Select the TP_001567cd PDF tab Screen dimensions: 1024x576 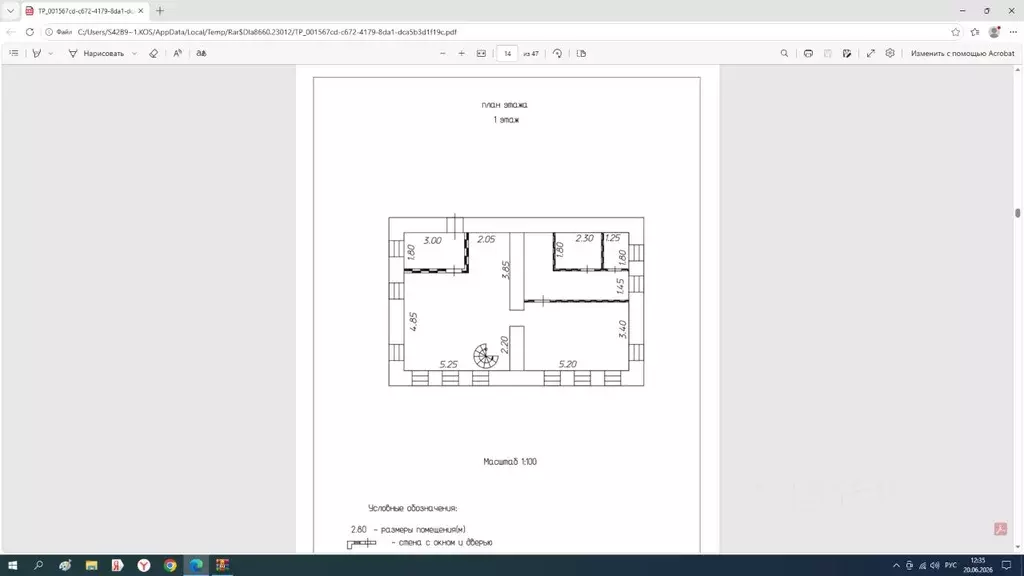84,11
